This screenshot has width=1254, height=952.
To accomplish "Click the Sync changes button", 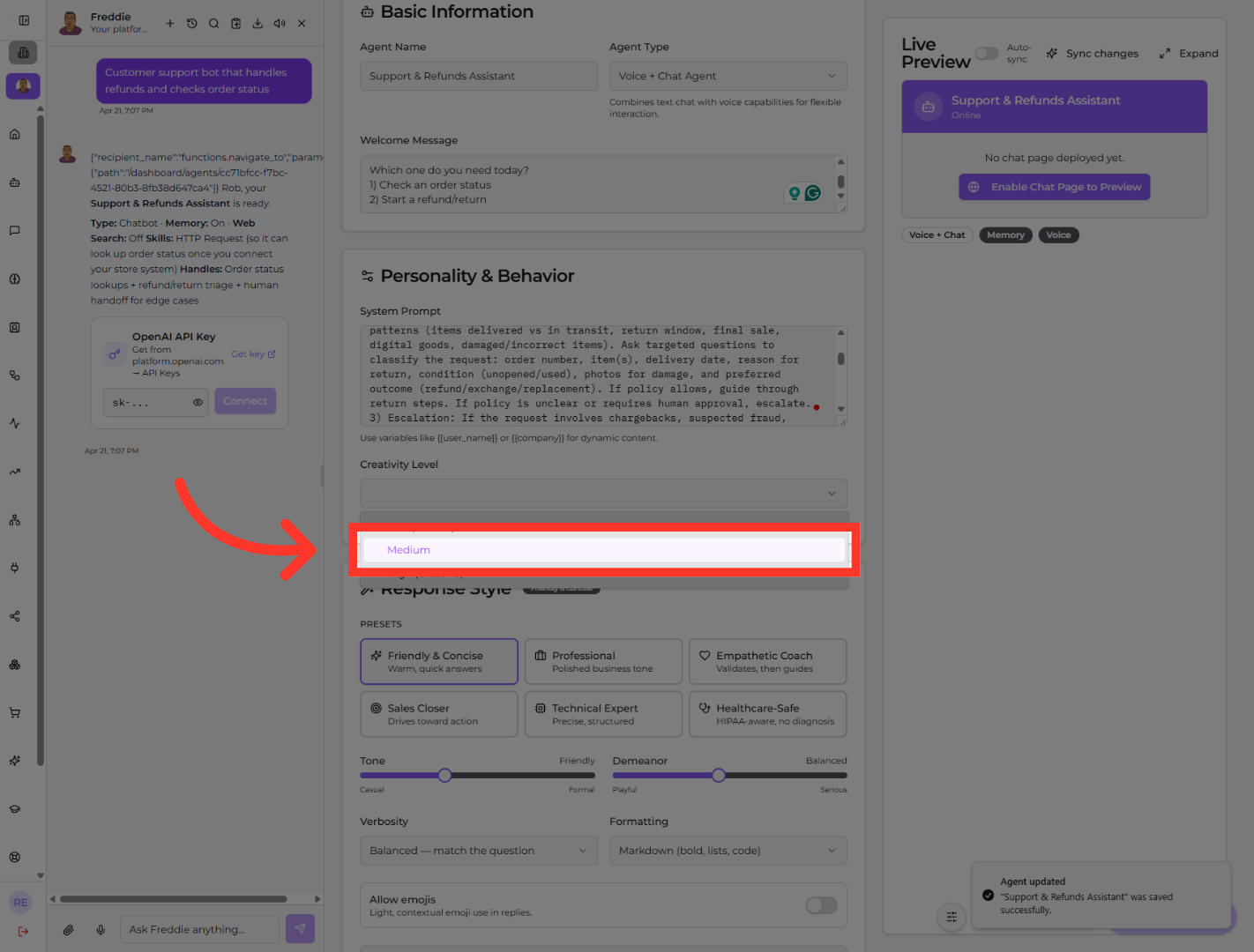I will [x=1093, y=54].
